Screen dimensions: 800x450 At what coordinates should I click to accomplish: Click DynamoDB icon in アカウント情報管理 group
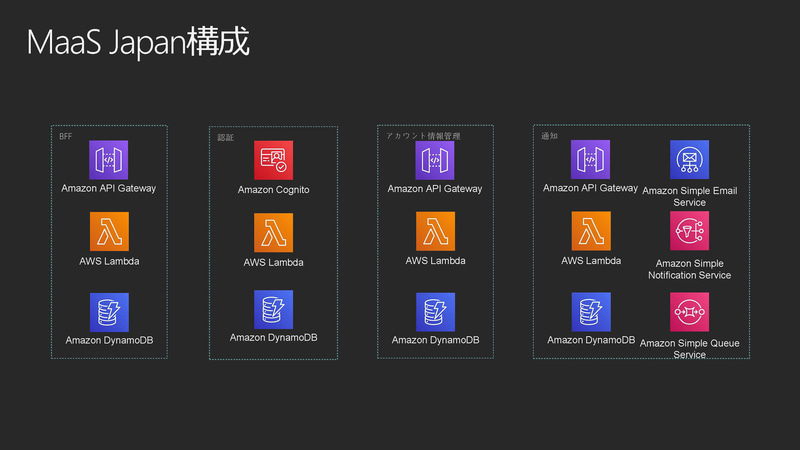[435, 312]
